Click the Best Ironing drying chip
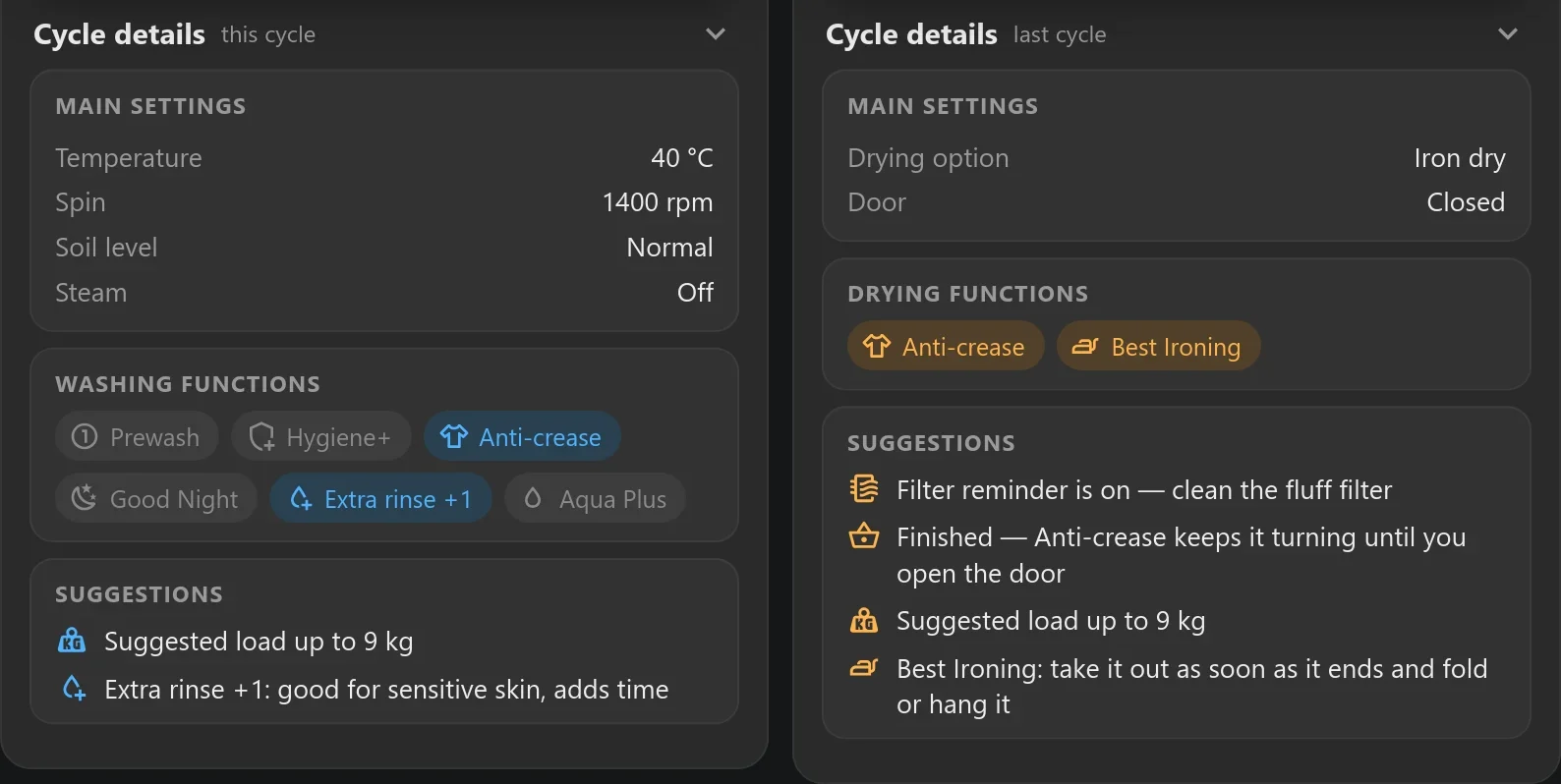 [x=1158, y=346]
